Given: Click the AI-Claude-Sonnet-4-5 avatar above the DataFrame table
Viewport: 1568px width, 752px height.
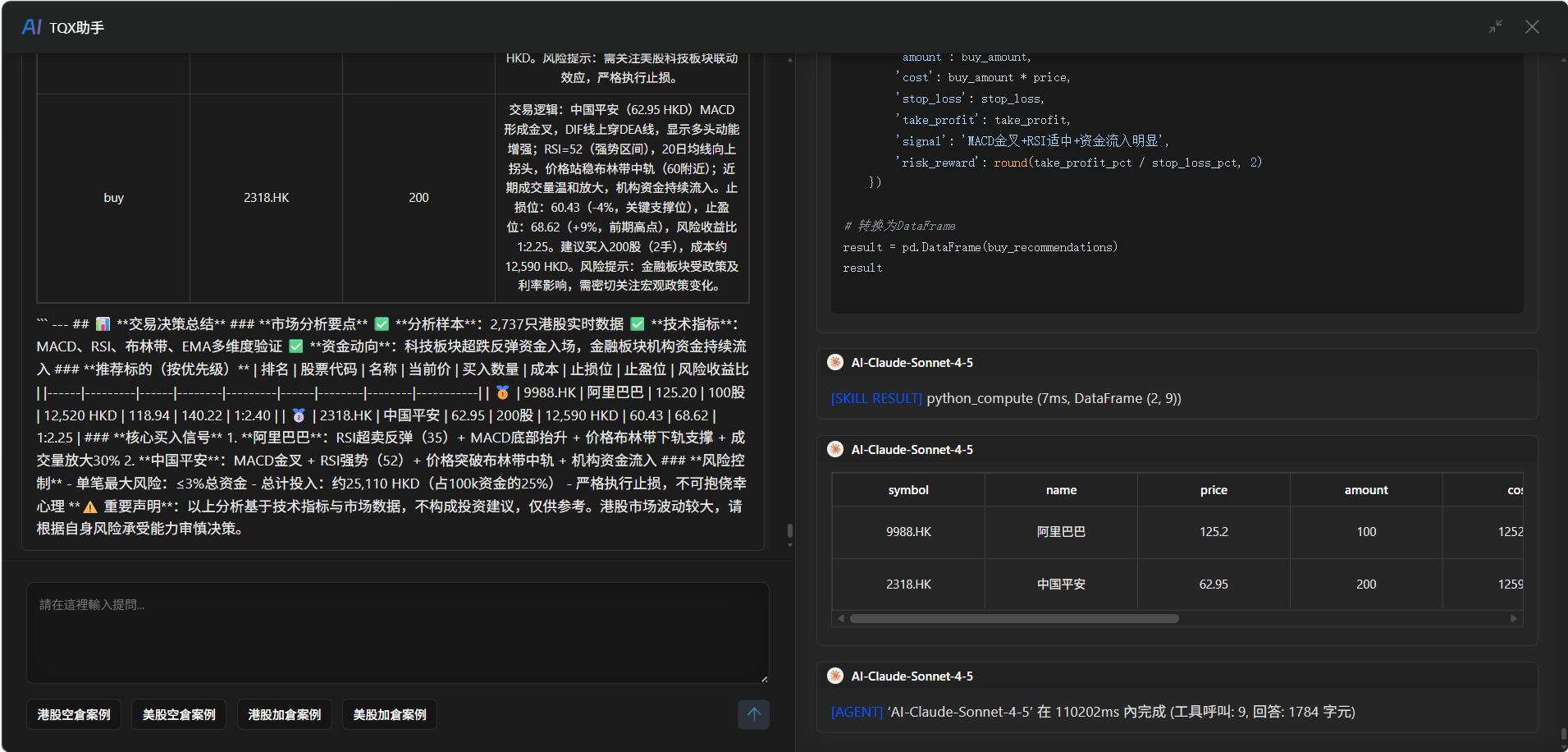Looking at the screenshot, I should [x=835, y=449].
